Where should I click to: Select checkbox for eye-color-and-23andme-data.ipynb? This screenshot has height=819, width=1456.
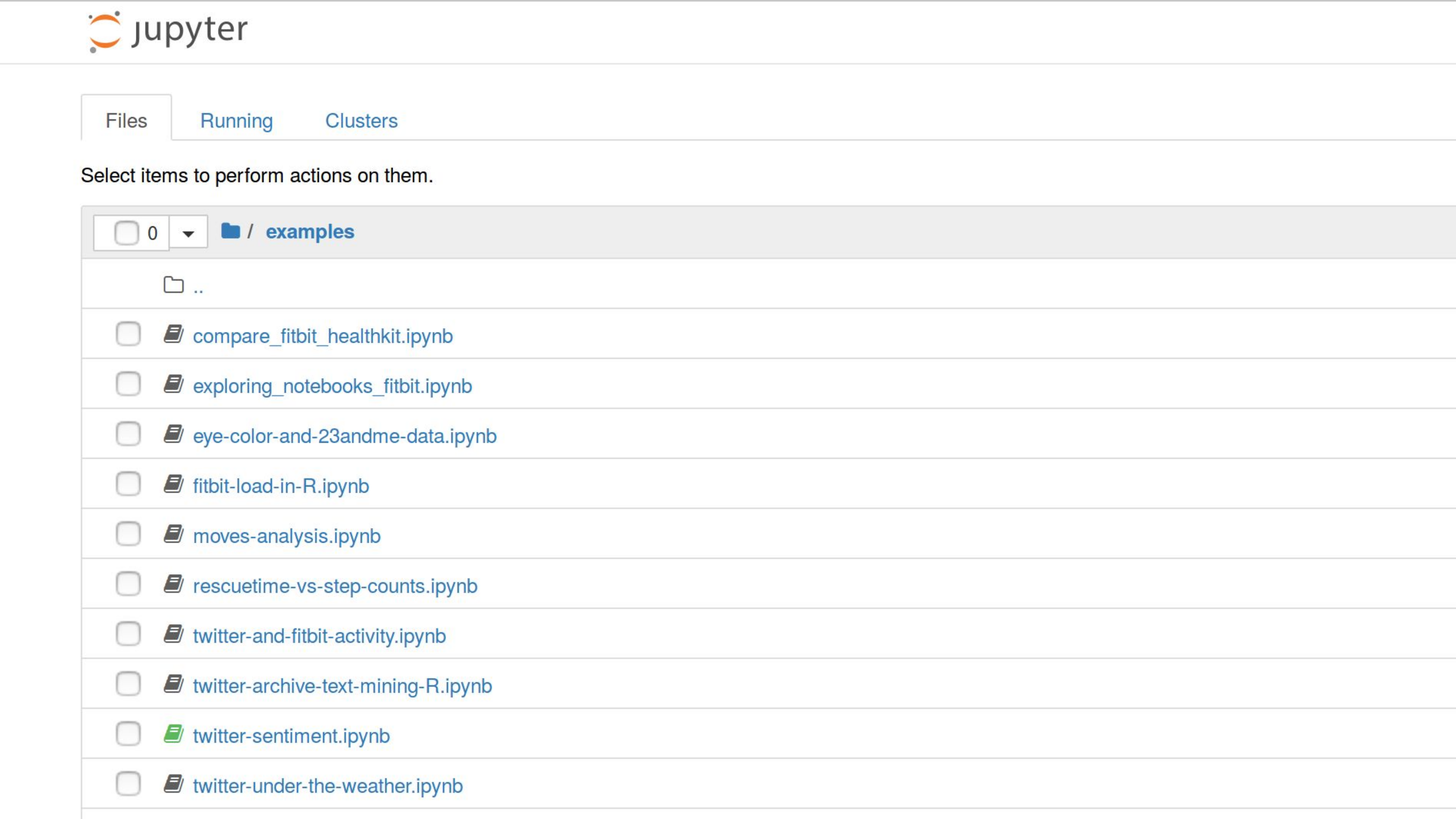pos(128,434)
